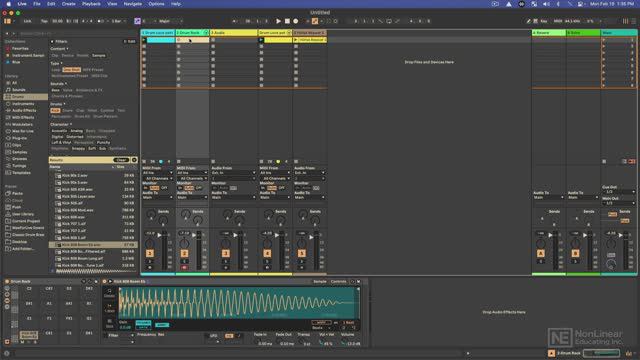Viewport: 640px width, 360px height.
Task: Open the File menu
Action: tap(37, 4)
